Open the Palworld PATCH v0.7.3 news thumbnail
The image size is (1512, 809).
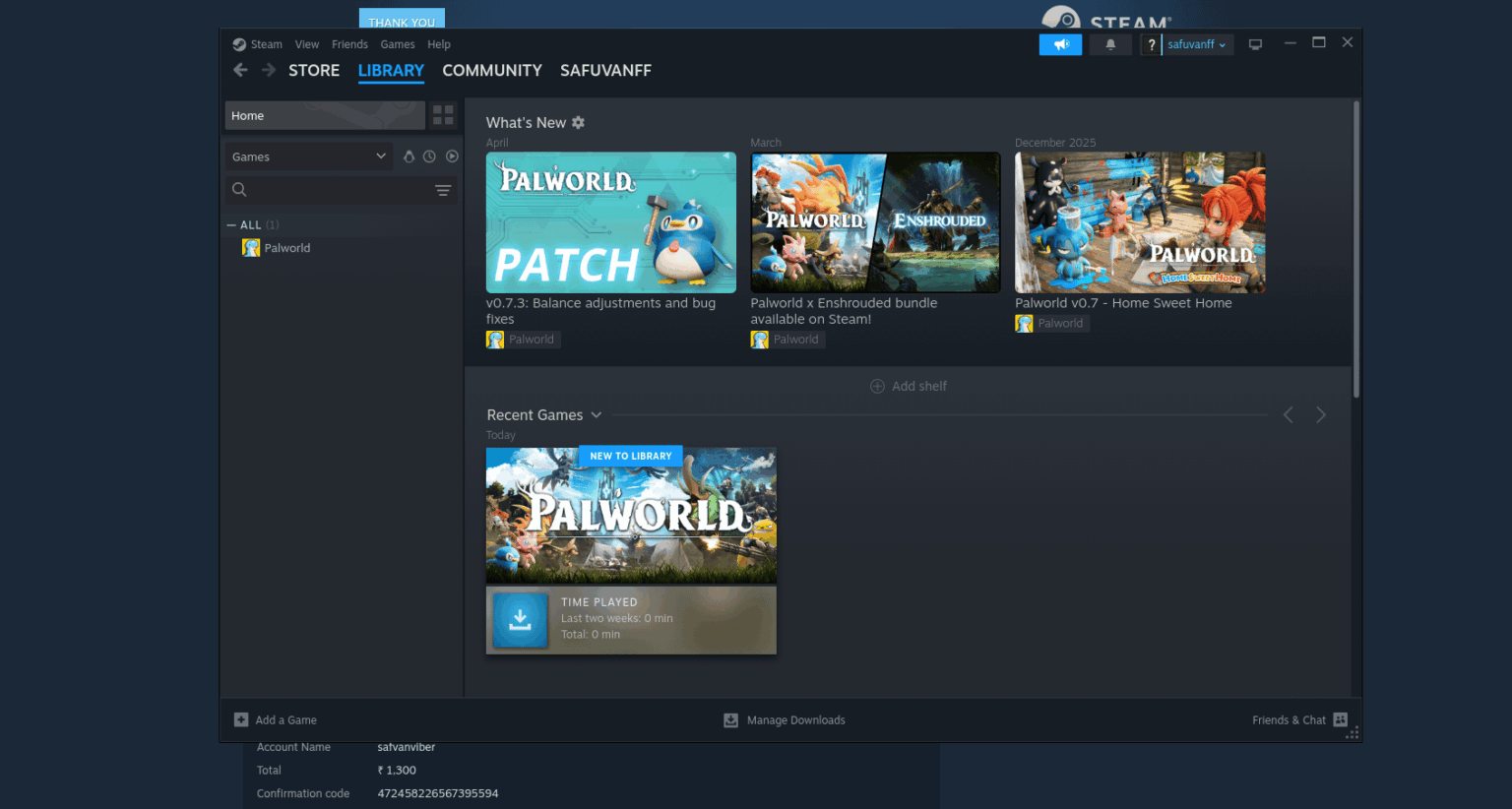click(x=611, y=222)
